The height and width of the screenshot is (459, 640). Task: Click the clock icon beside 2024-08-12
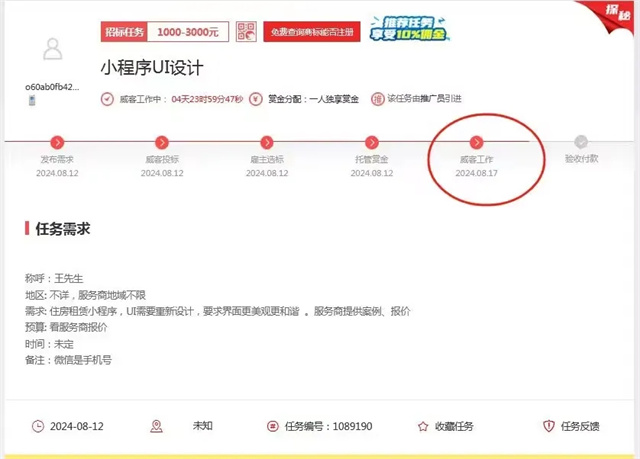coord(38,426)
